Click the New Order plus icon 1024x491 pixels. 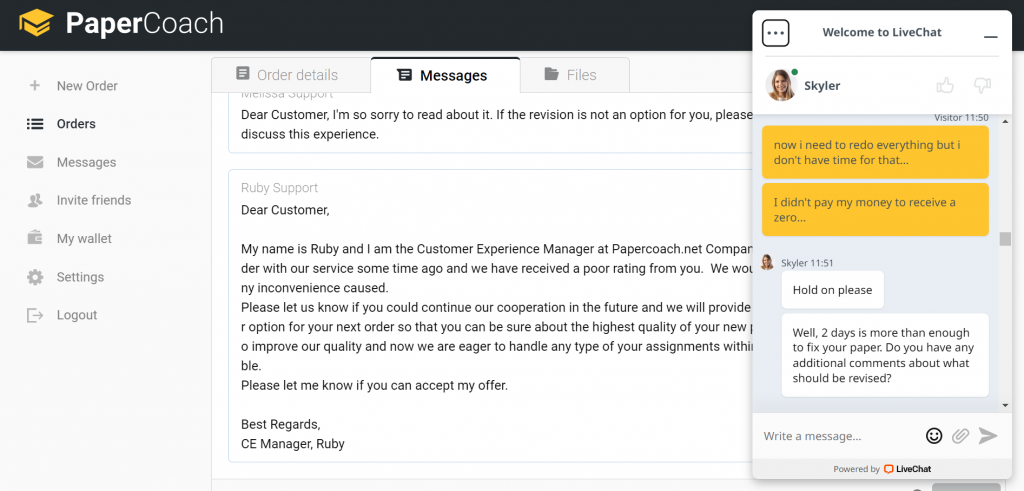coord(35,86)
